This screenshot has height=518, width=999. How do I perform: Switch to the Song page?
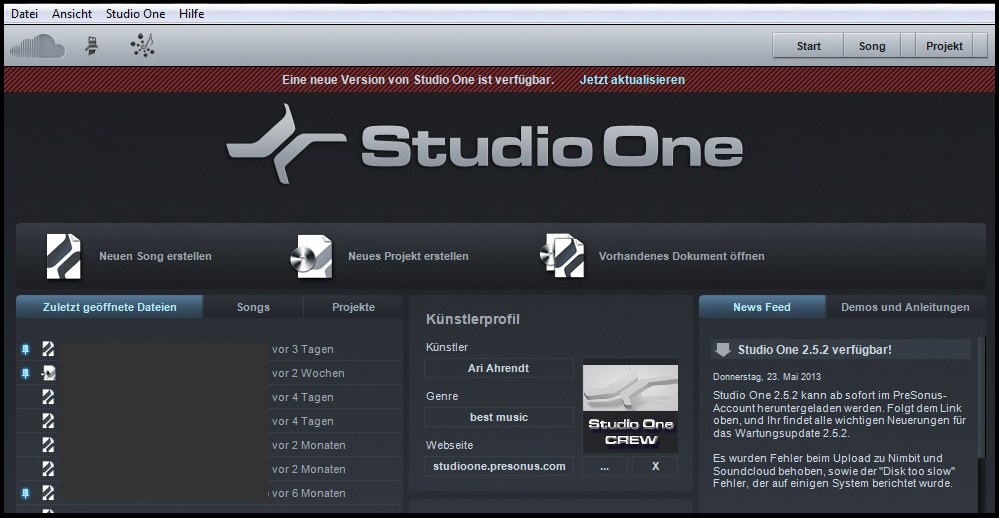coord(872,46)
